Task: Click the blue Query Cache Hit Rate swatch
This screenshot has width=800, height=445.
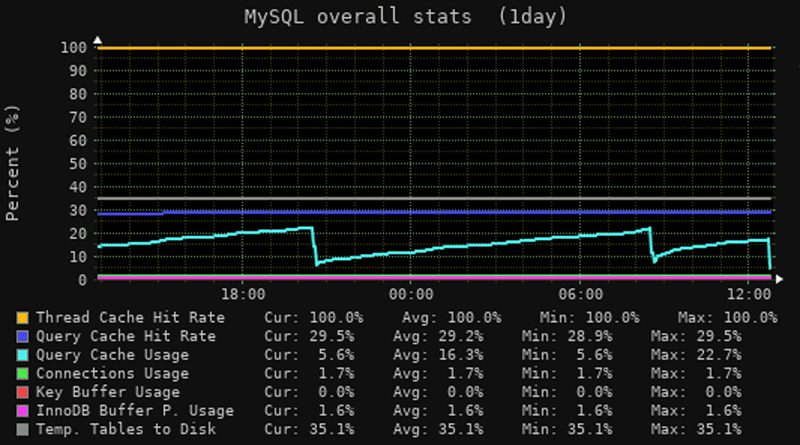Action: point(22,336)
